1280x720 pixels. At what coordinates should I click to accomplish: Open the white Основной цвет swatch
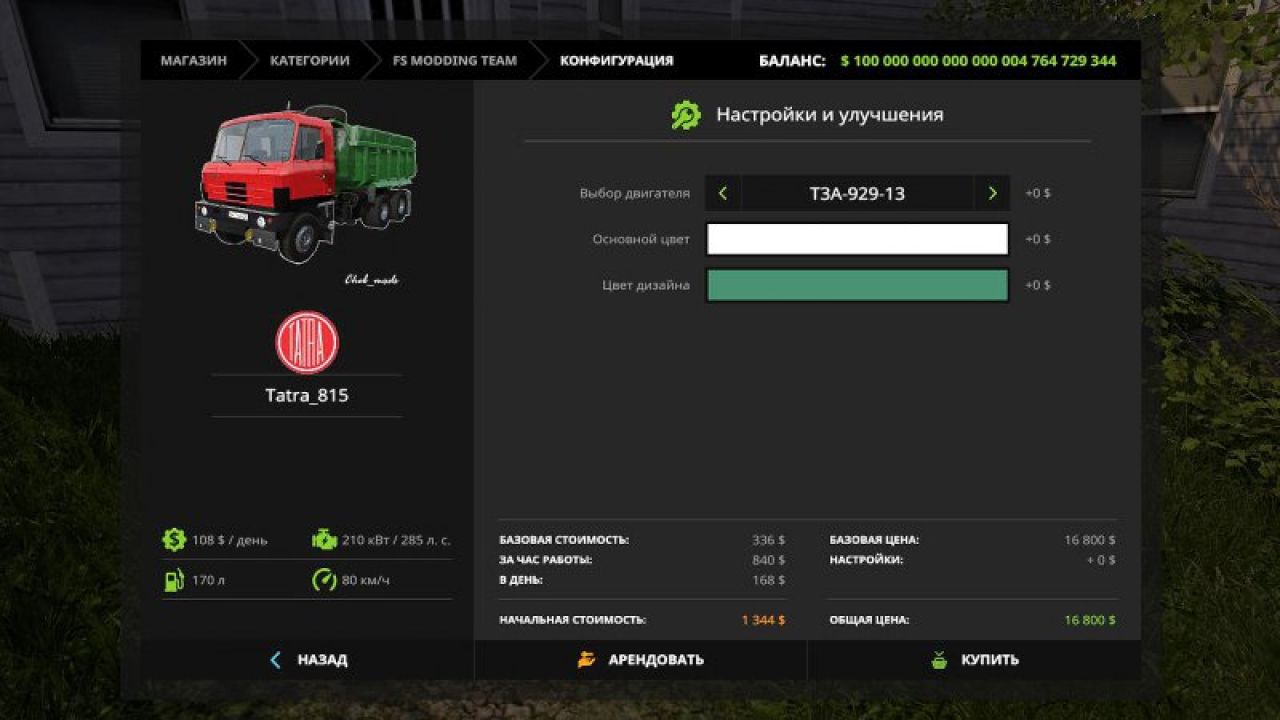(857, 239)
